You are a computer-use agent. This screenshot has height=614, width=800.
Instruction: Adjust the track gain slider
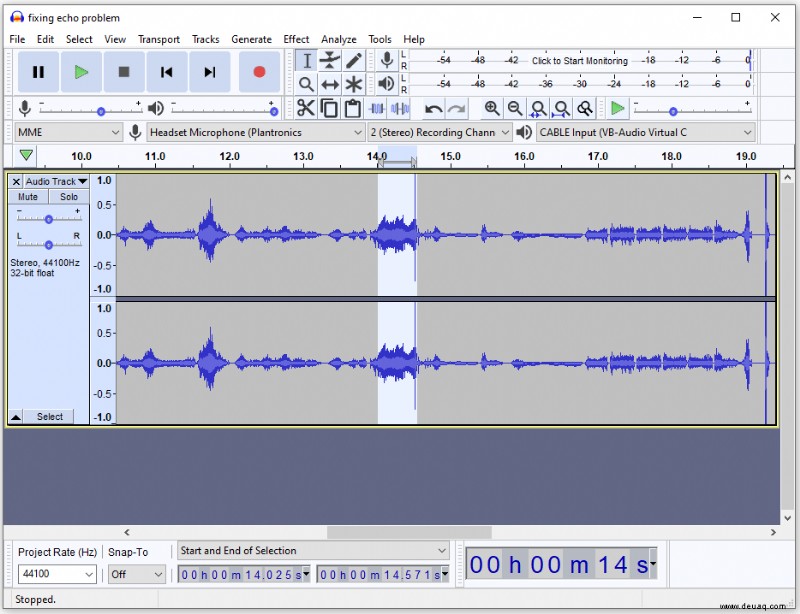tap(48, 219)
